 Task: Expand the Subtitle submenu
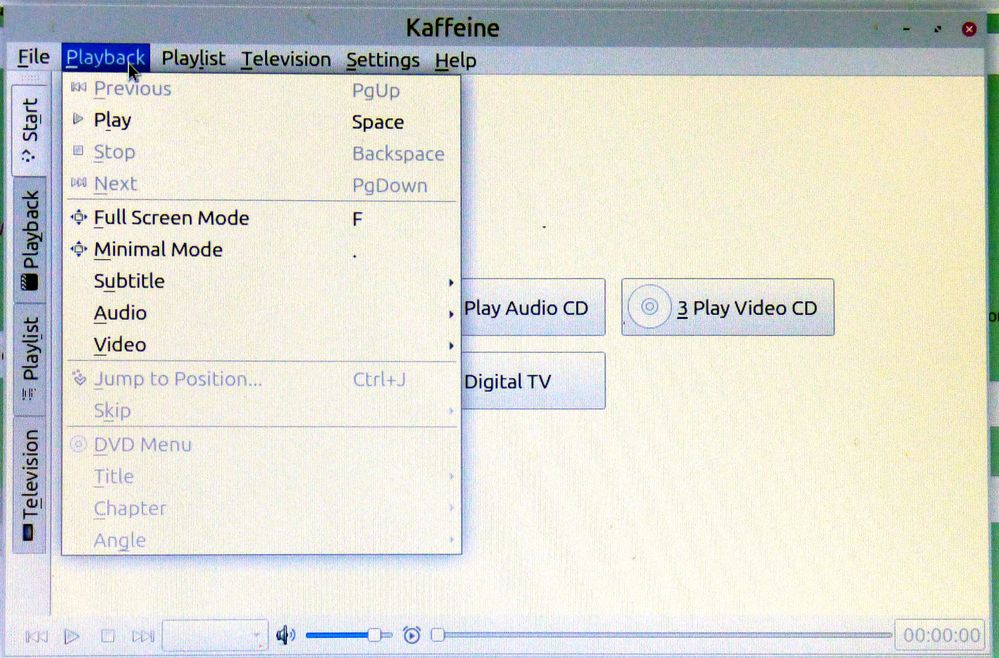pos(129,282)
